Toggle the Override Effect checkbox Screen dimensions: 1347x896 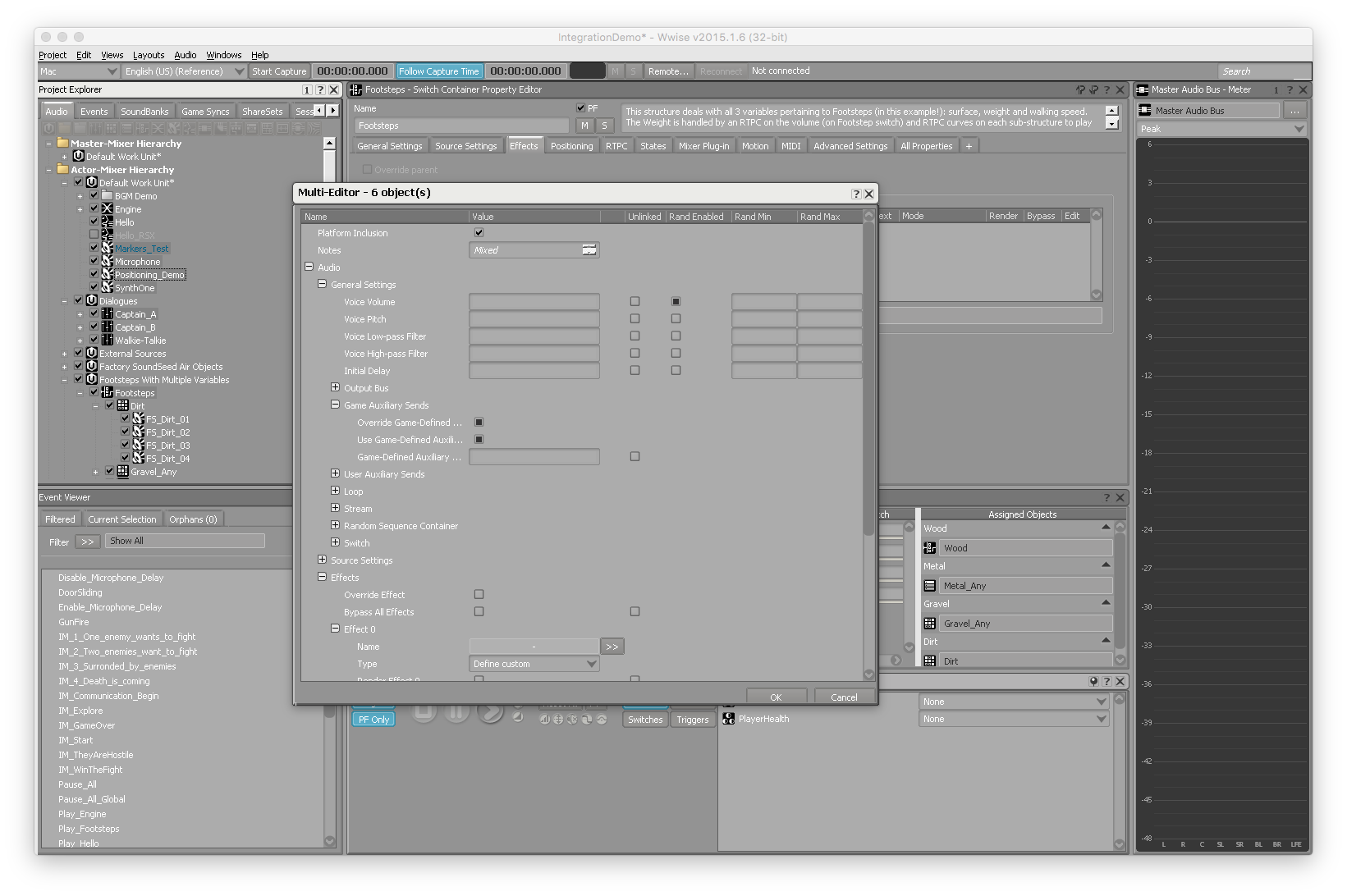(x=479, y=594)
